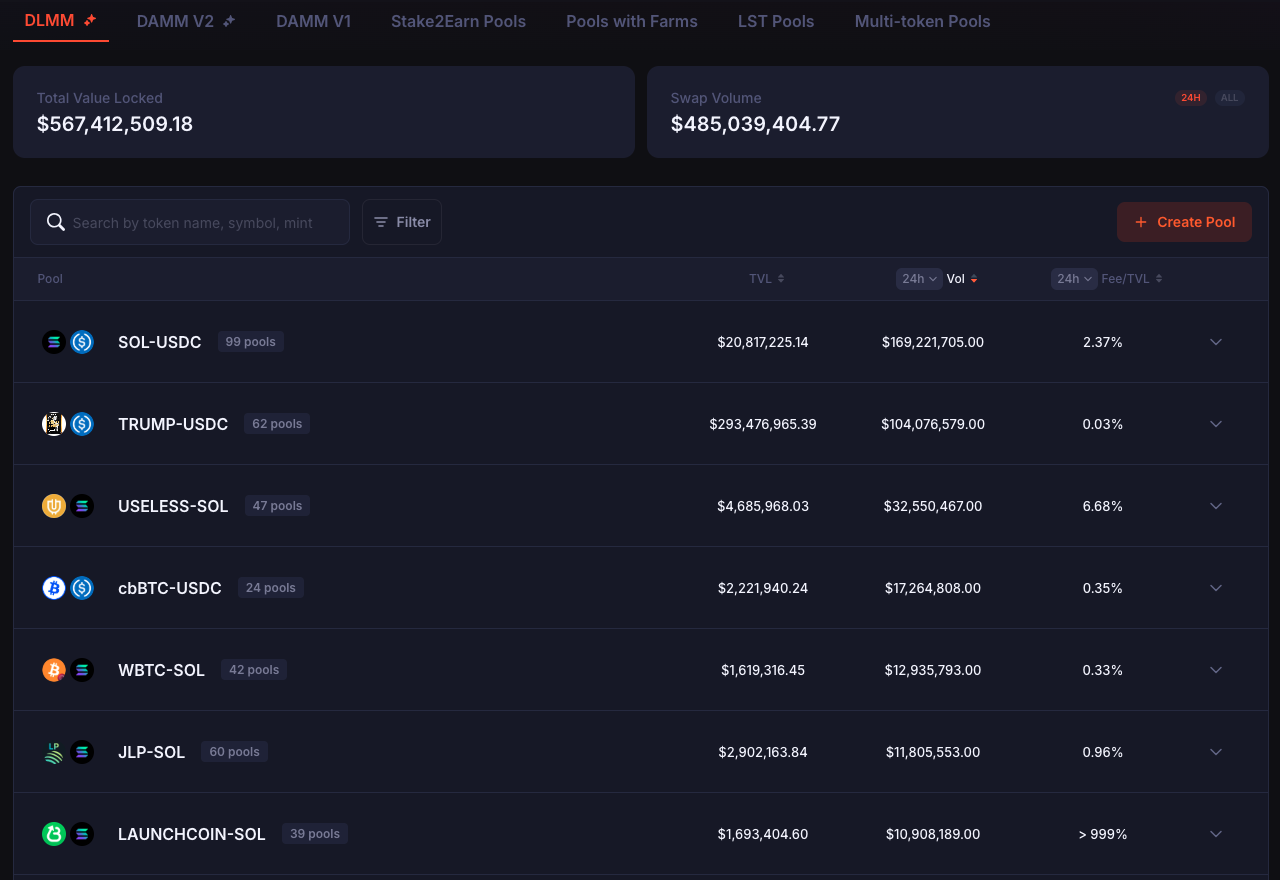The width and height of the screenshot is (1280, 880).
Task: Expand the USELESS-SOL pool group
Action: pos(1216,506)
